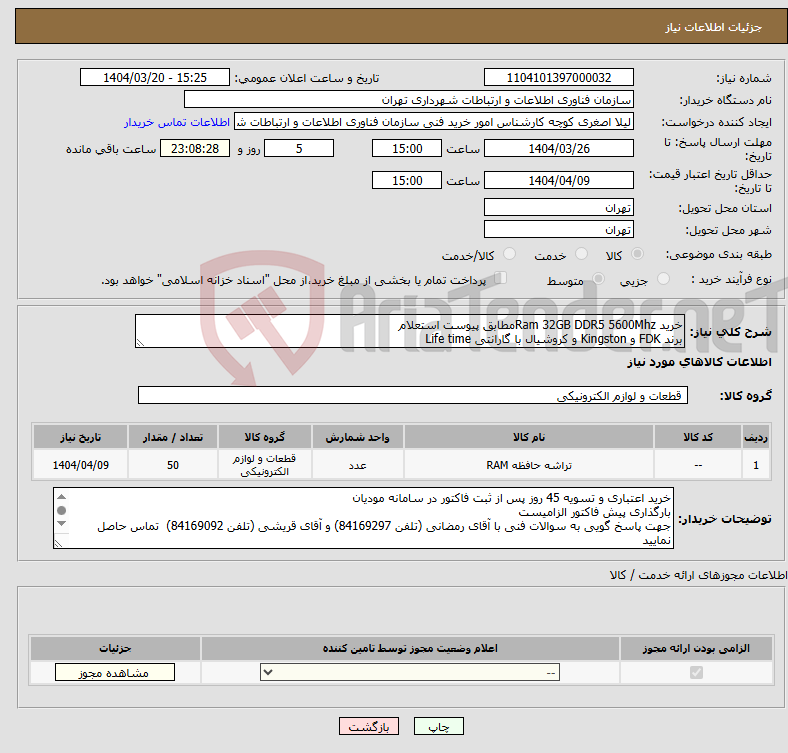Image resolution: width=788 pixels, height=753 pixels.
Task: Select the کالا/خدمت radio button
Action: [510, 254]
